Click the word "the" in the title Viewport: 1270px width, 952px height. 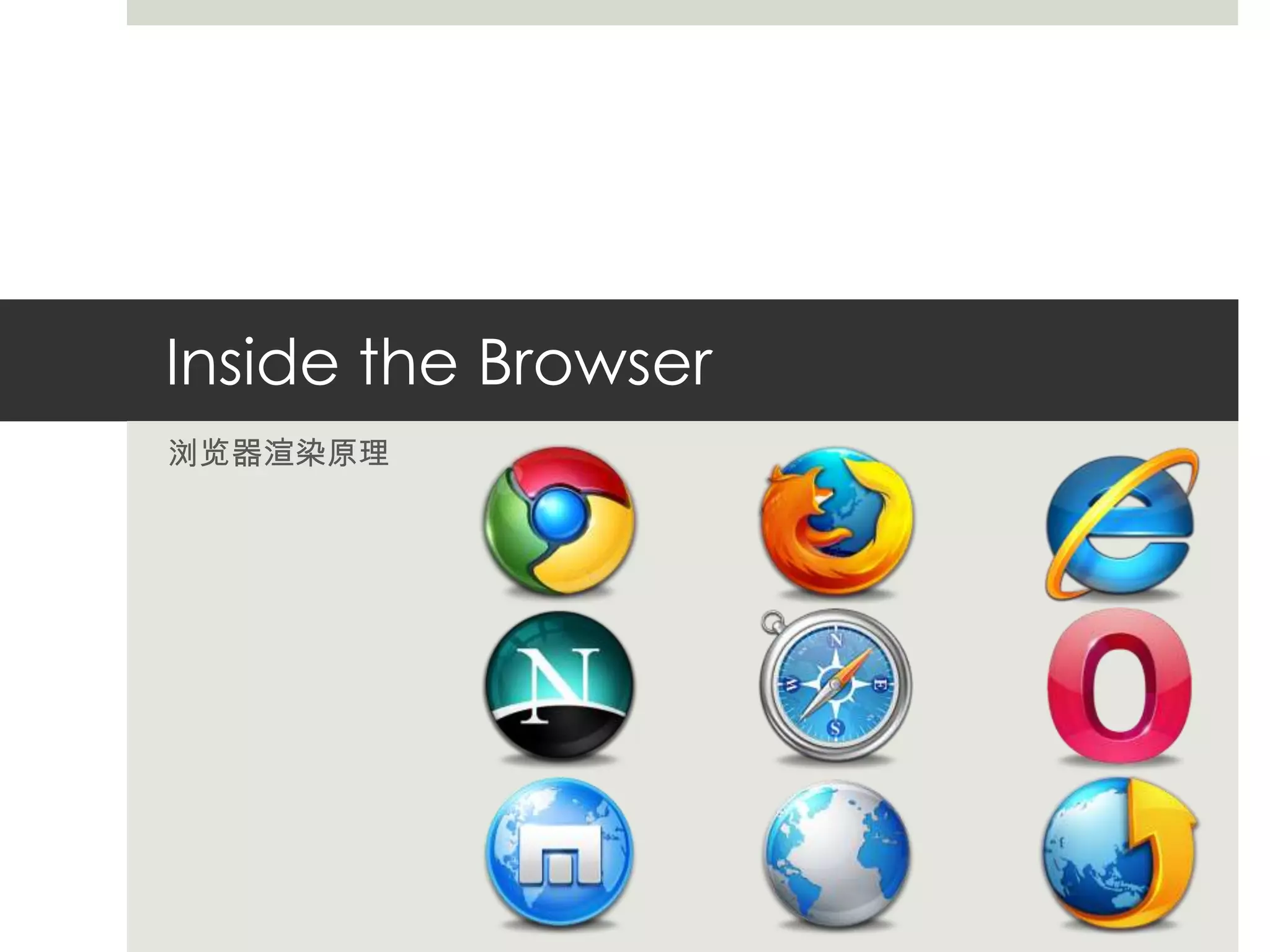(x=408, y=363)
